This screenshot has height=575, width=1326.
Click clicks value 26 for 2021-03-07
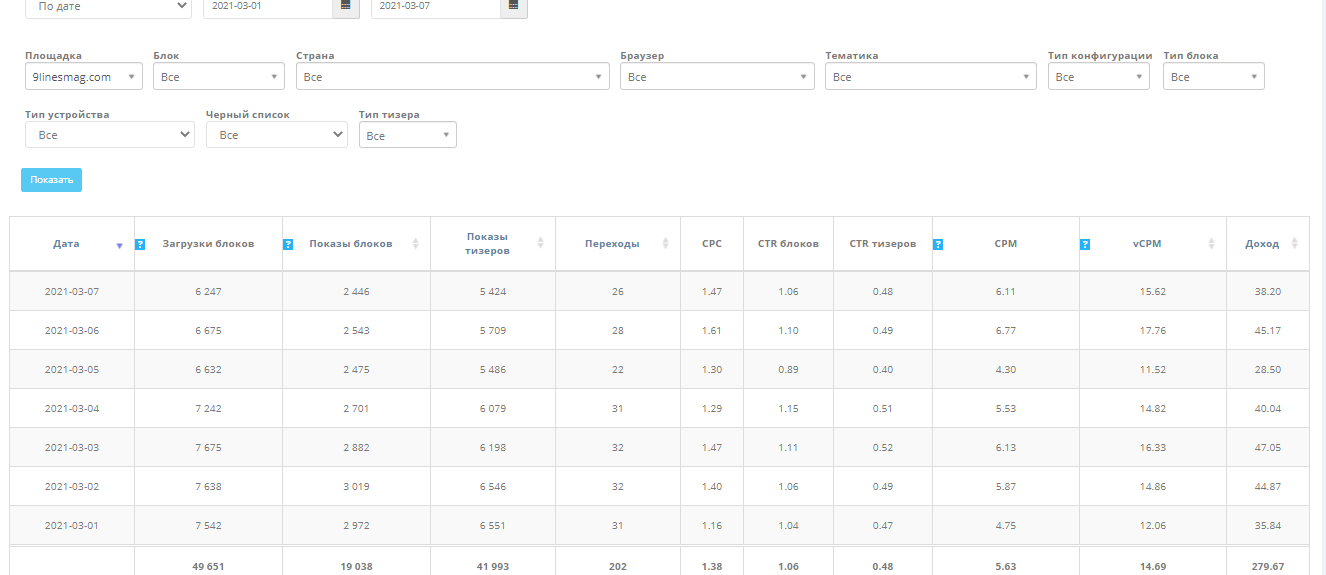[x=618, y=292]
